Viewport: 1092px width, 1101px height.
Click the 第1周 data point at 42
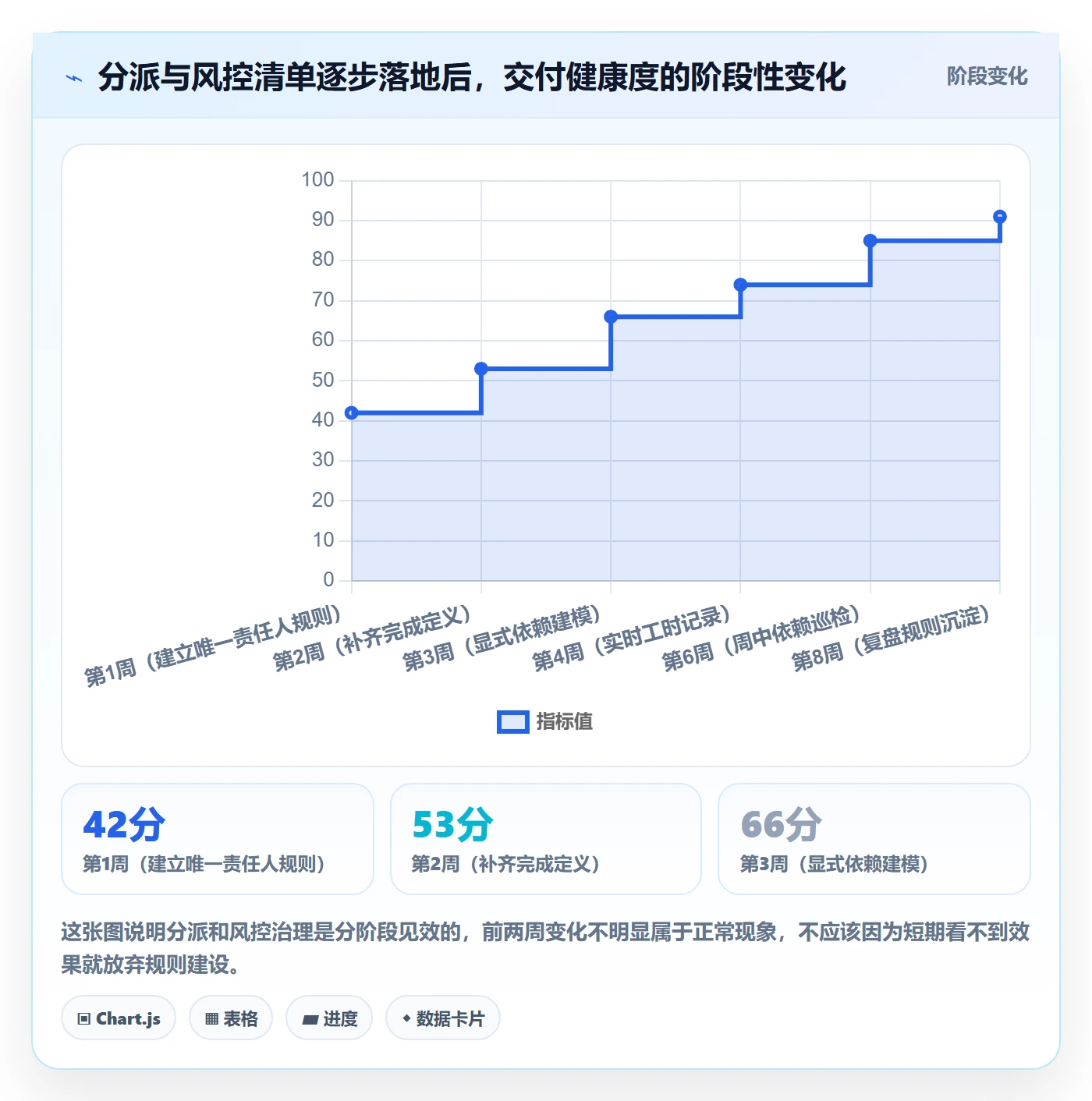352,412
